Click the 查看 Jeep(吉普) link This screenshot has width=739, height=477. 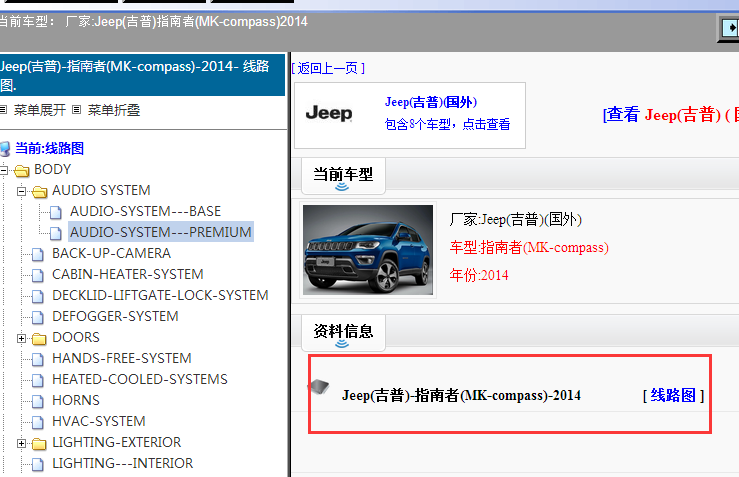670,115
